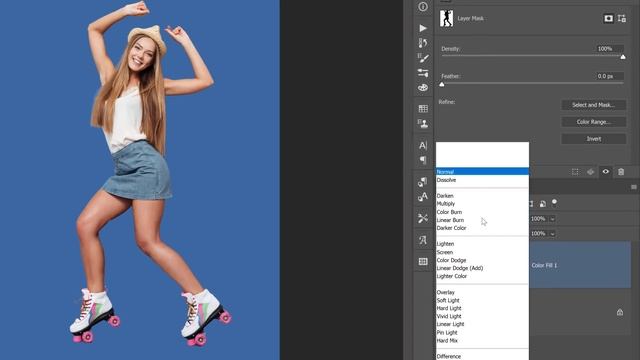The image size is (640, 360).
Task: Choose Normal blend mode
Action: tap(482, 172)
